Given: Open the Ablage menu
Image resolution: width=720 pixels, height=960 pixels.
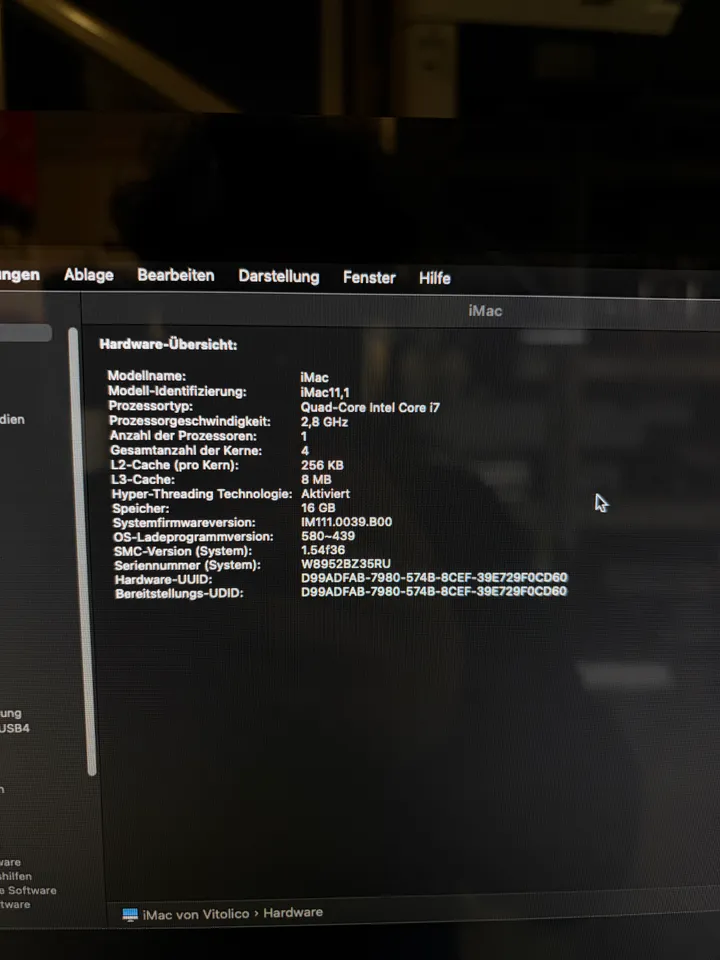Looking at the screenshot, I should [x=89, y=275].
